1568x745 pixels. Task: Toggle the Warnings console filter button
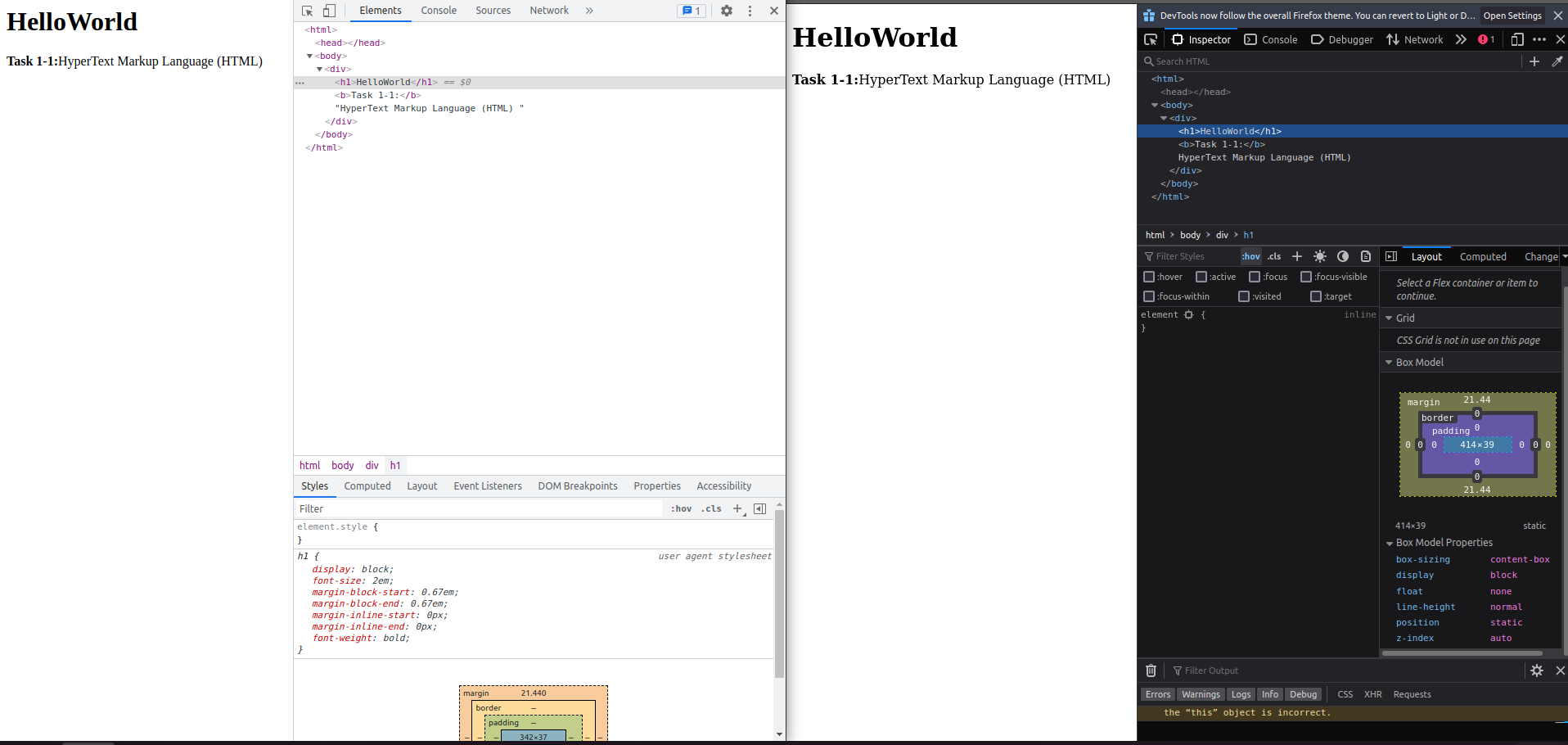[x=1201, y=694]
